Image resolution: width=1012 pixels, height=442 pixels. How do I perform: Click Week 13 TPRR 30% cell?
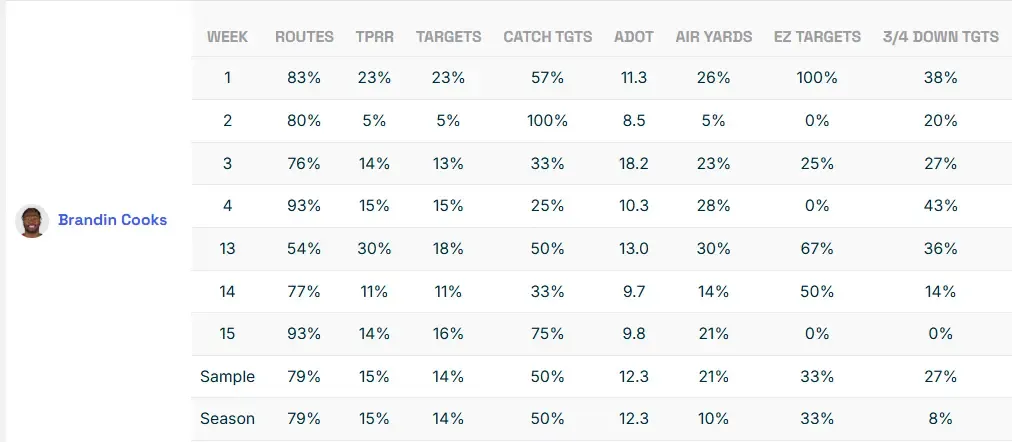coord(374,249)
